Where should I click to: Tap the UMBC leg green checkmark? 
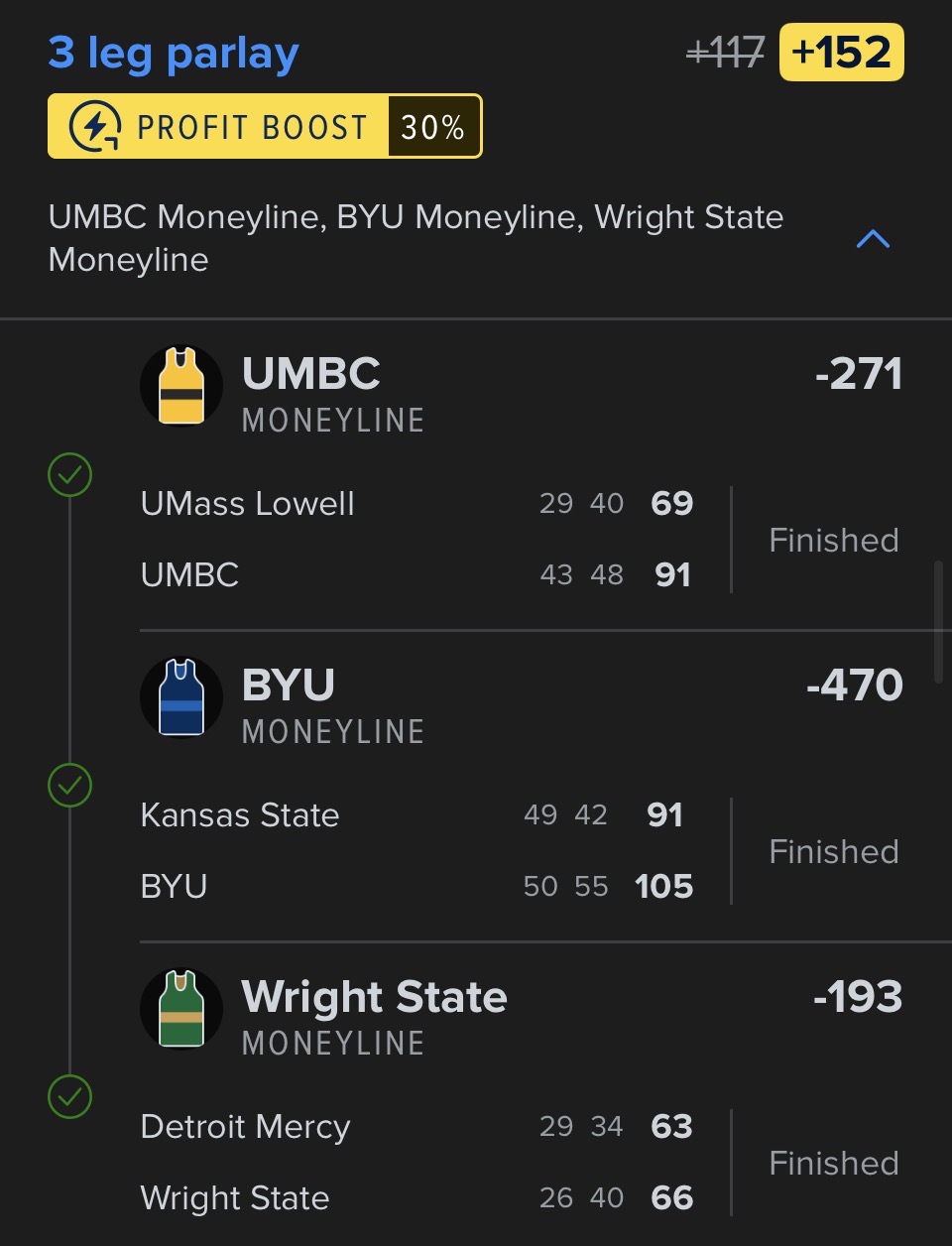point(69,475)
